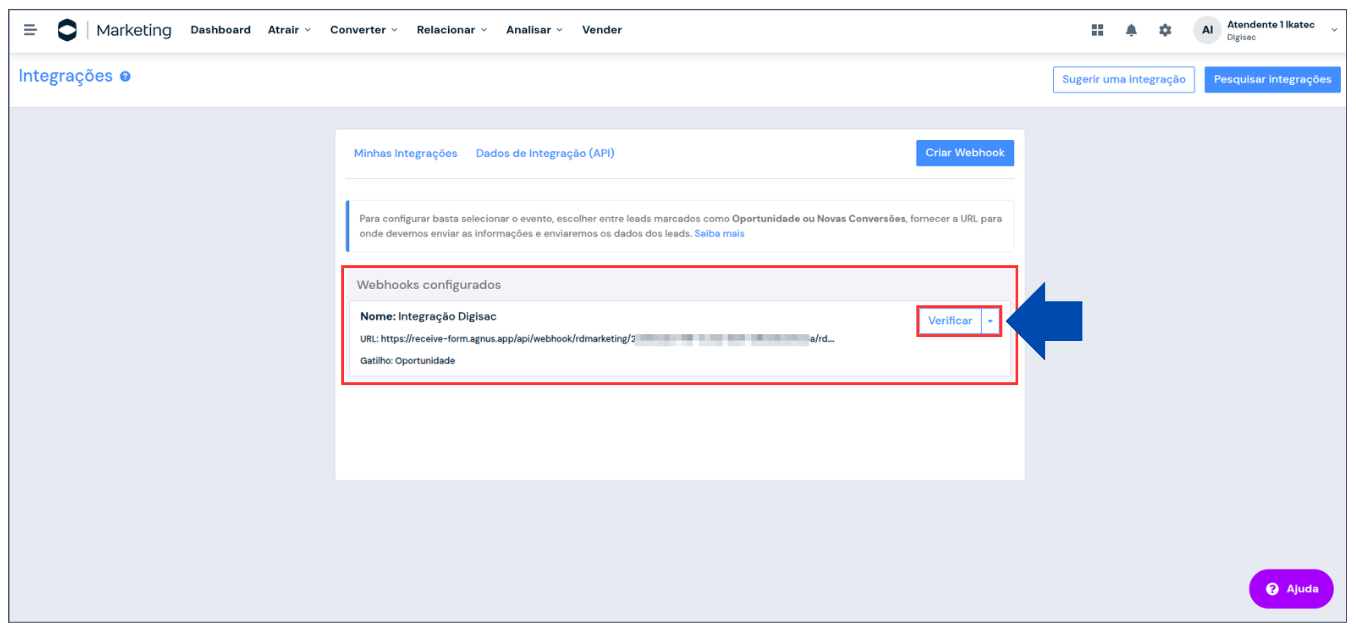This screenshot has height=631, width=1356.
Task: Expand the Atrair menu
Action: tap(289, 30)
